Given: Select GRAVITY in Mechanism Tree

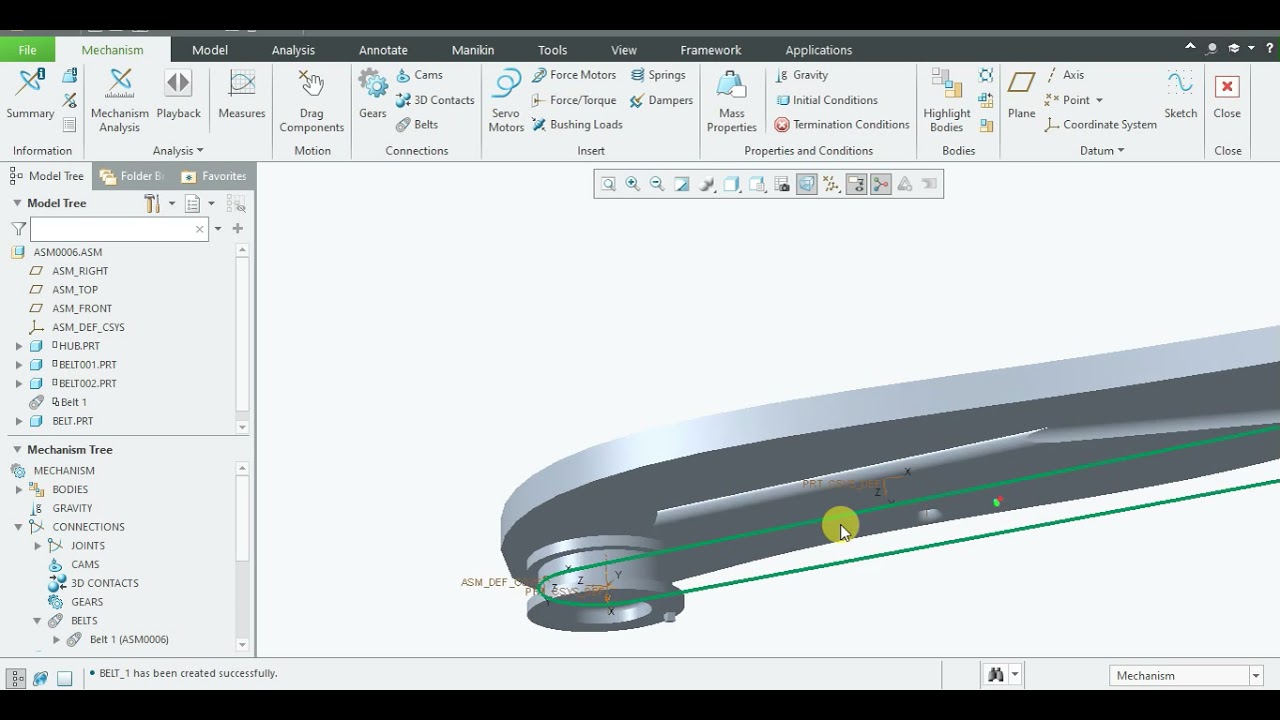Looking at the screenshot, I should [71, 508].
